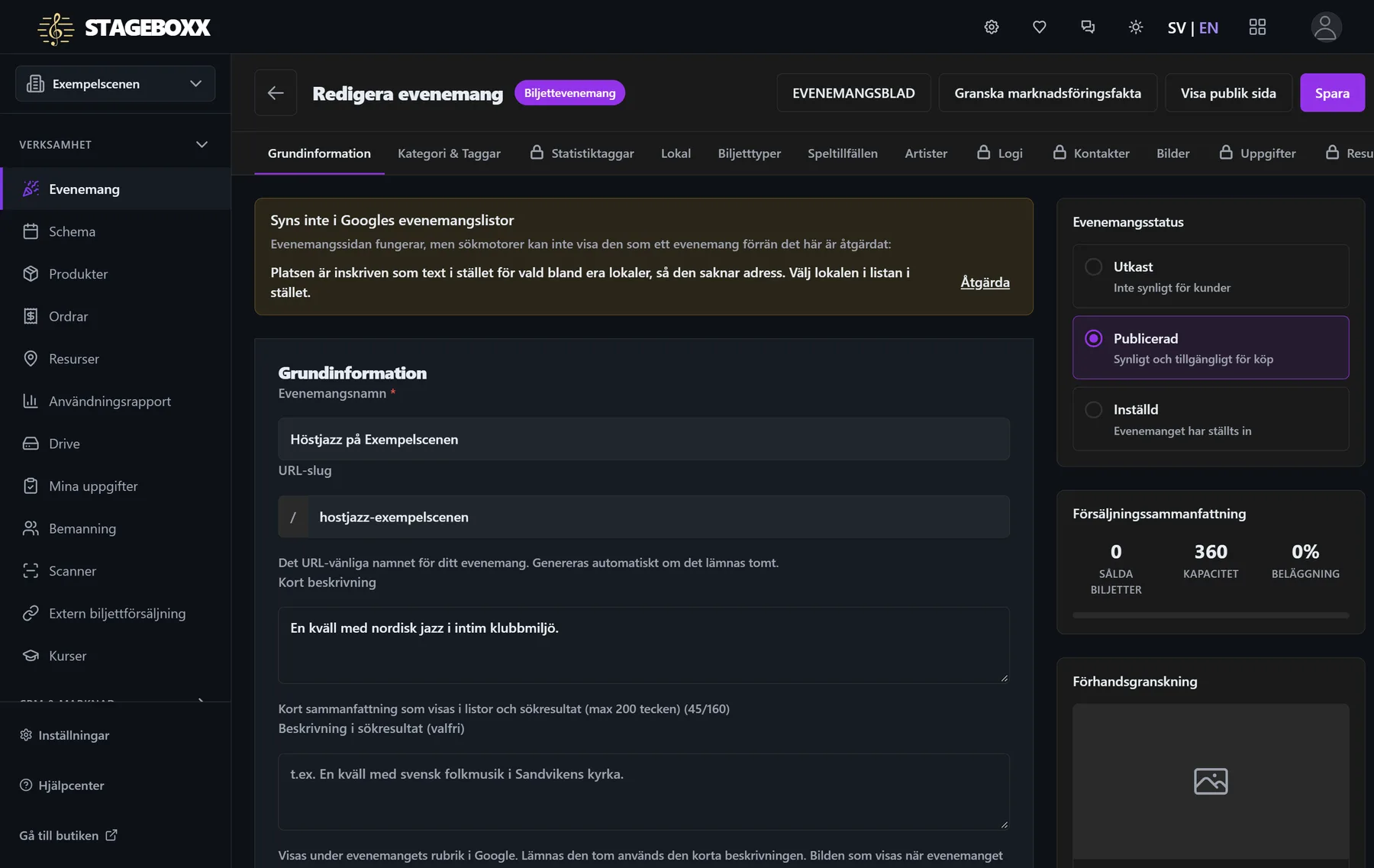The height and width of the screenshot is (868, 1374).
Task: Open Kurser in the sidebar
Action: coord(115,656)
